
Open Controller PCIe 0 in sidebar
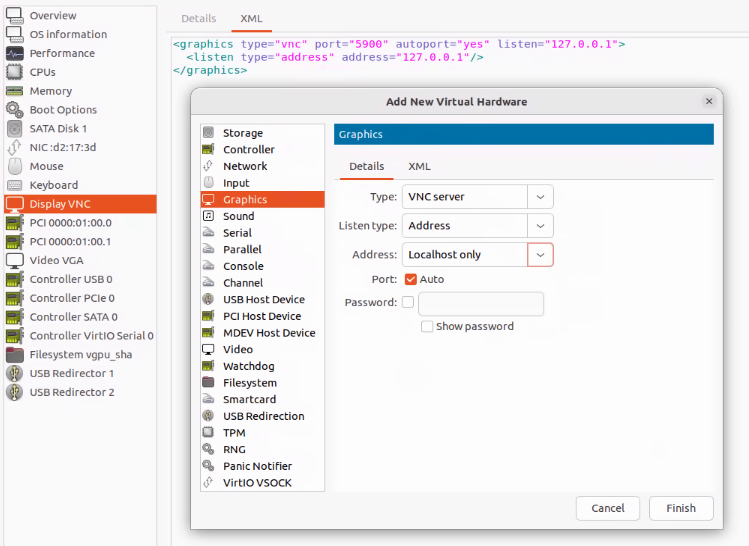pyautogui.click(x=80, y=298)
